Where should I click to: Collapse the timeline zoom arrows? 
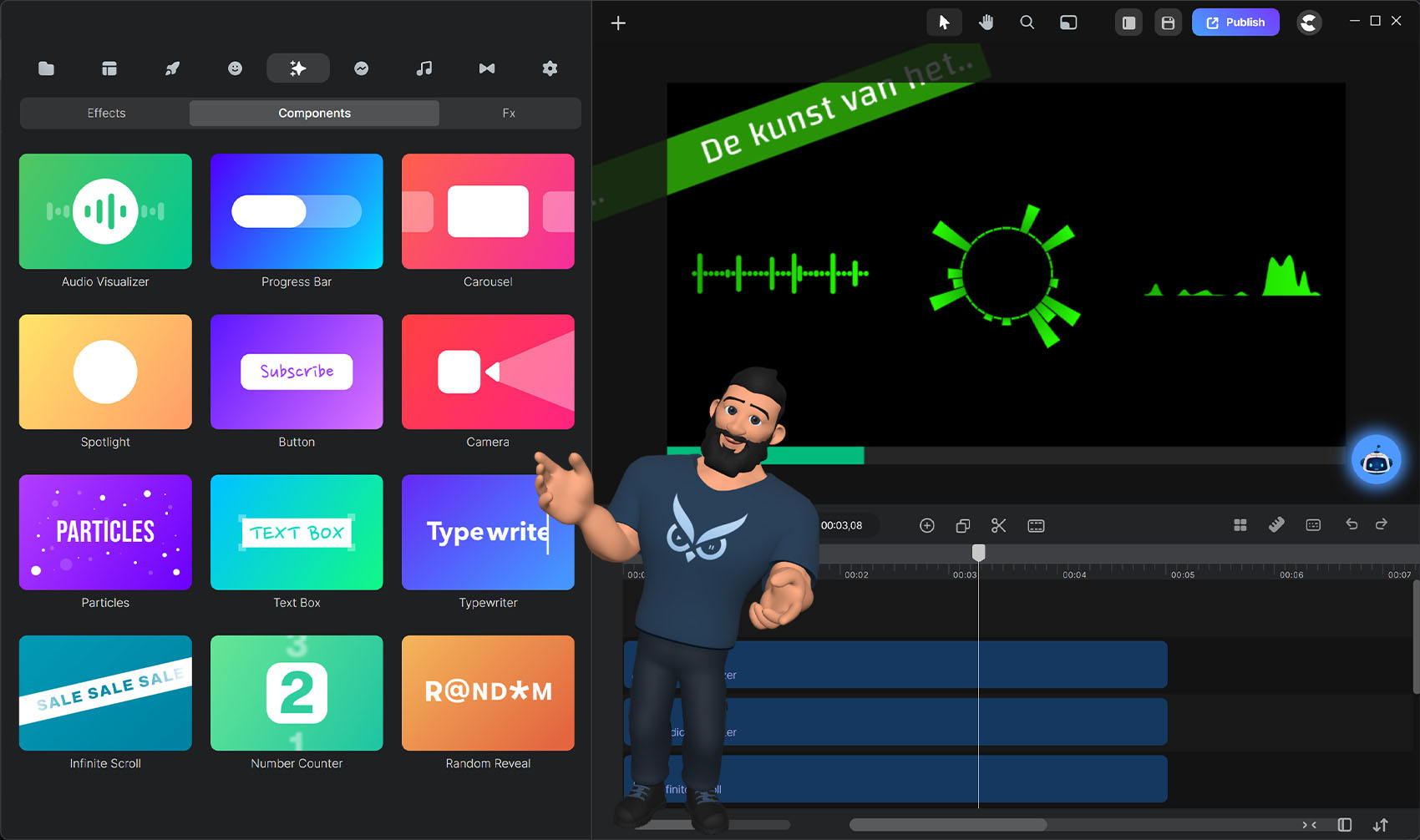click(1309, 825)
